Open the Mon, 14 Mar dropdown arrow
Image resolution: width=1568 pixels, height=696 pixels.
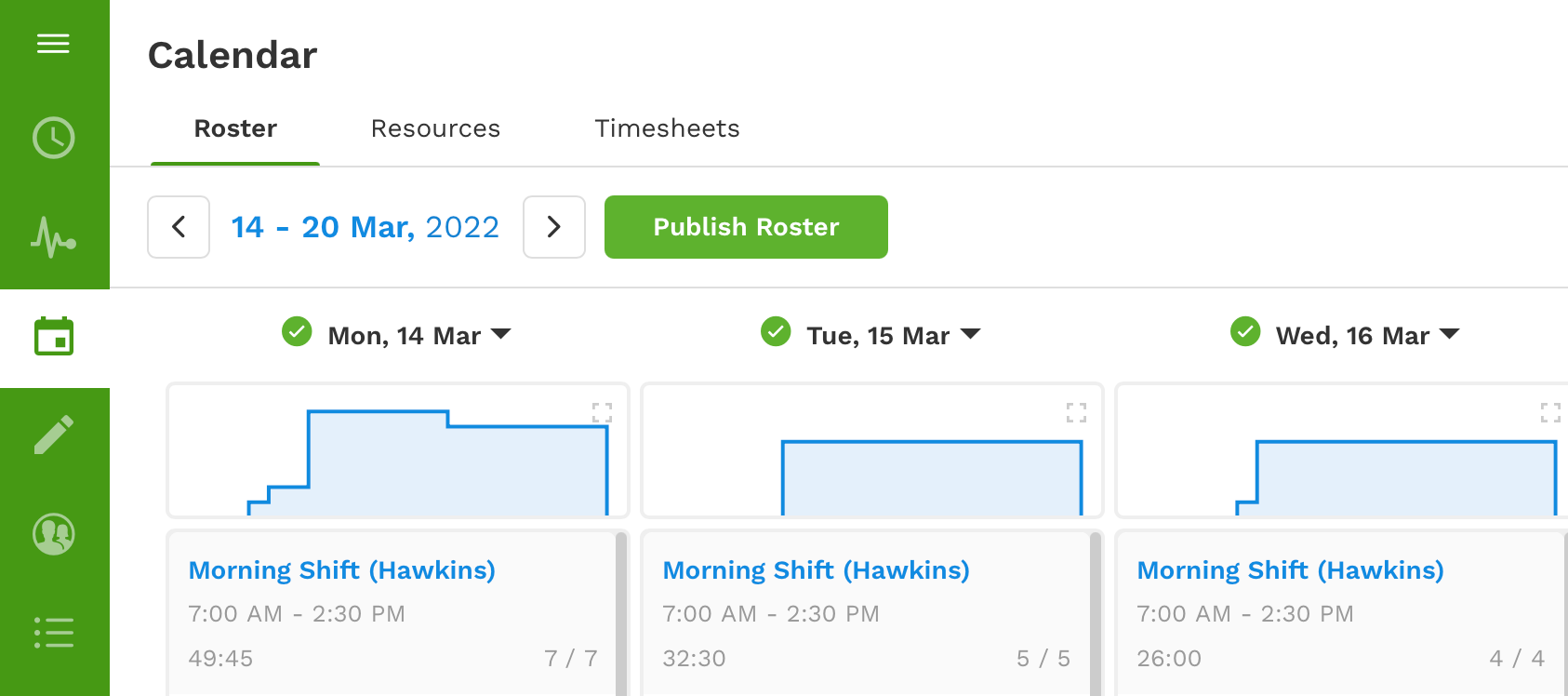501,334
